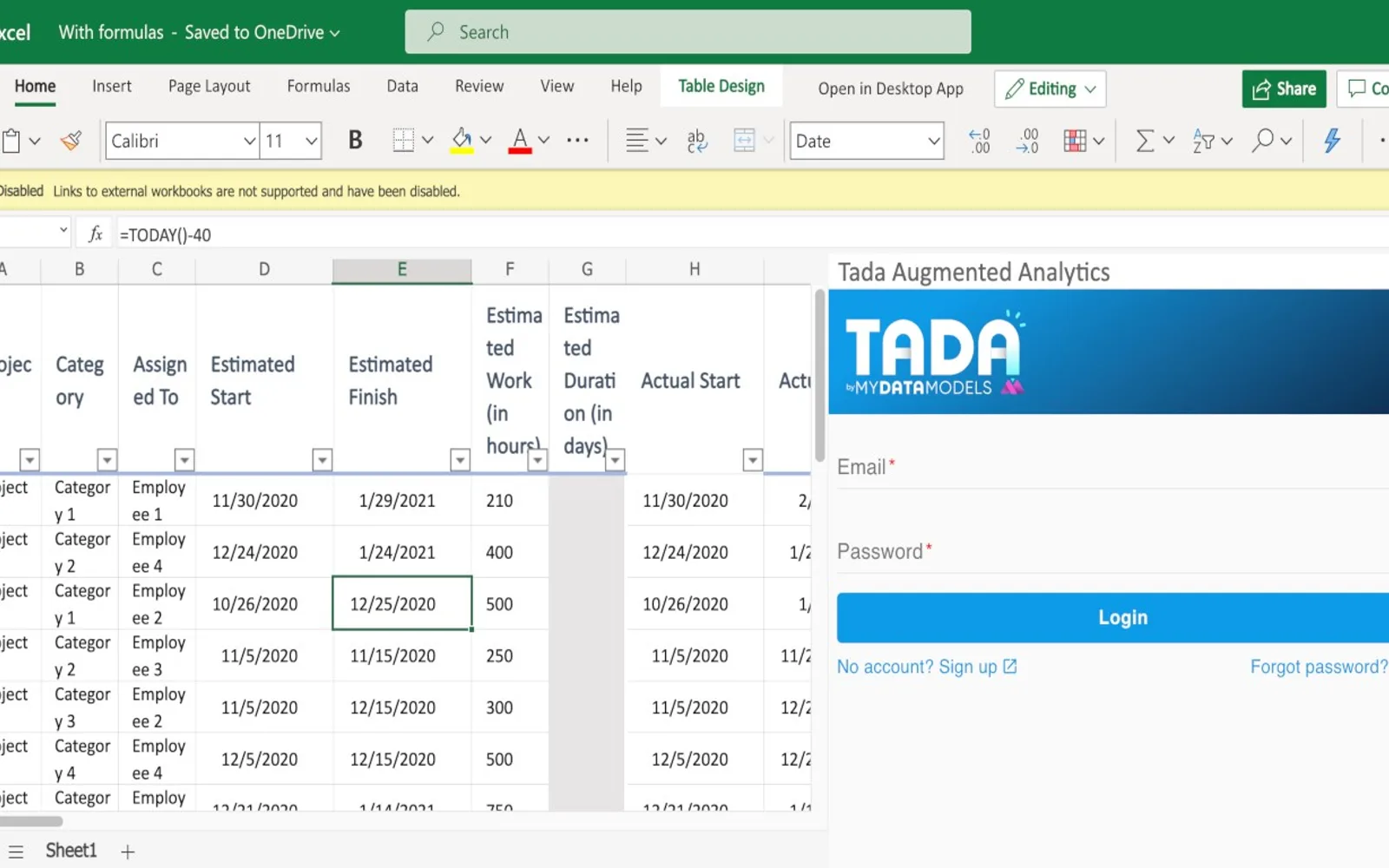Click the Increase Decimal icon

coord(979,141)
